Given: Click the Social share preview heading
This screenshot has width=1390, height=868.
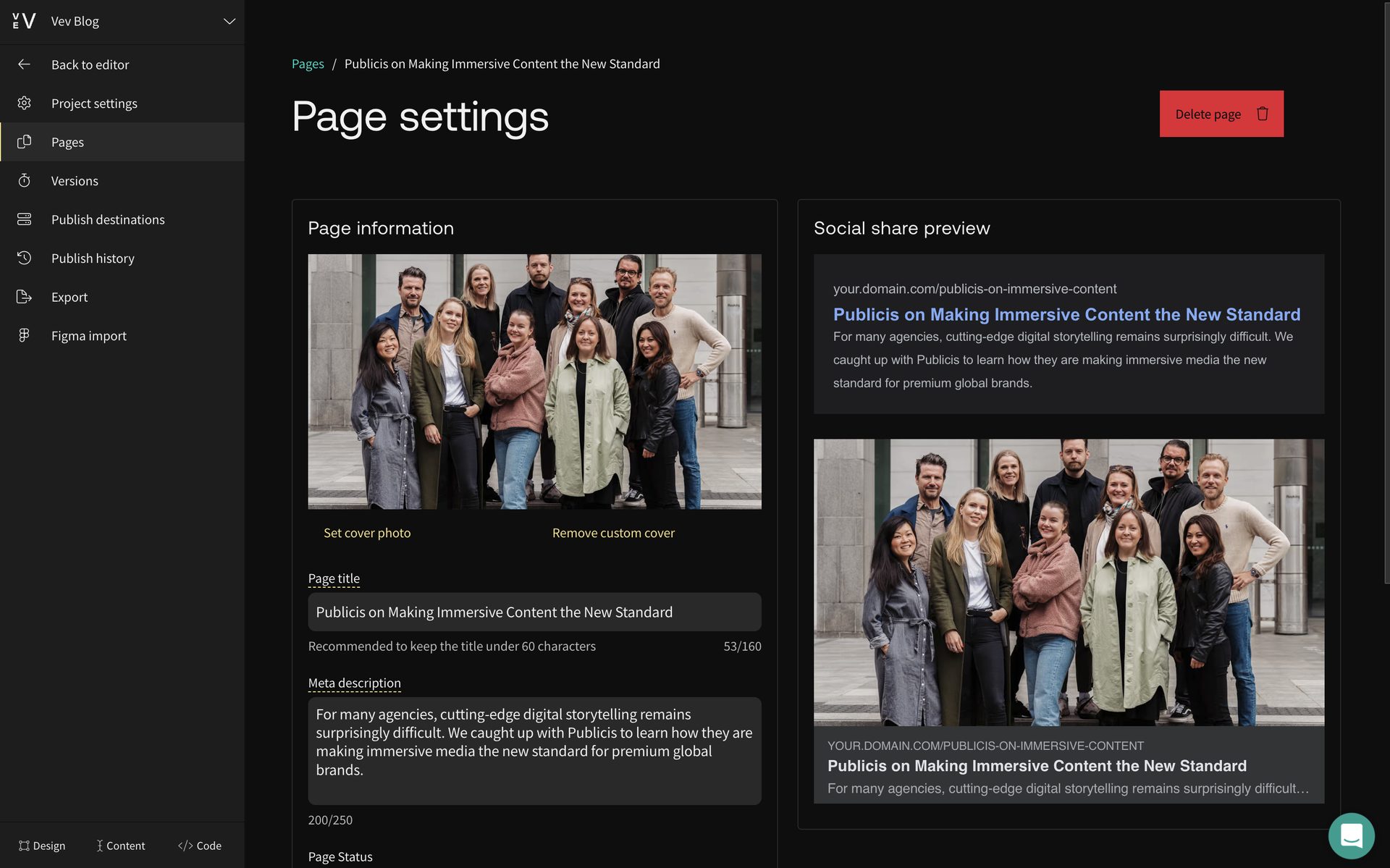Looking at the screenshot, I should point(901,228).
